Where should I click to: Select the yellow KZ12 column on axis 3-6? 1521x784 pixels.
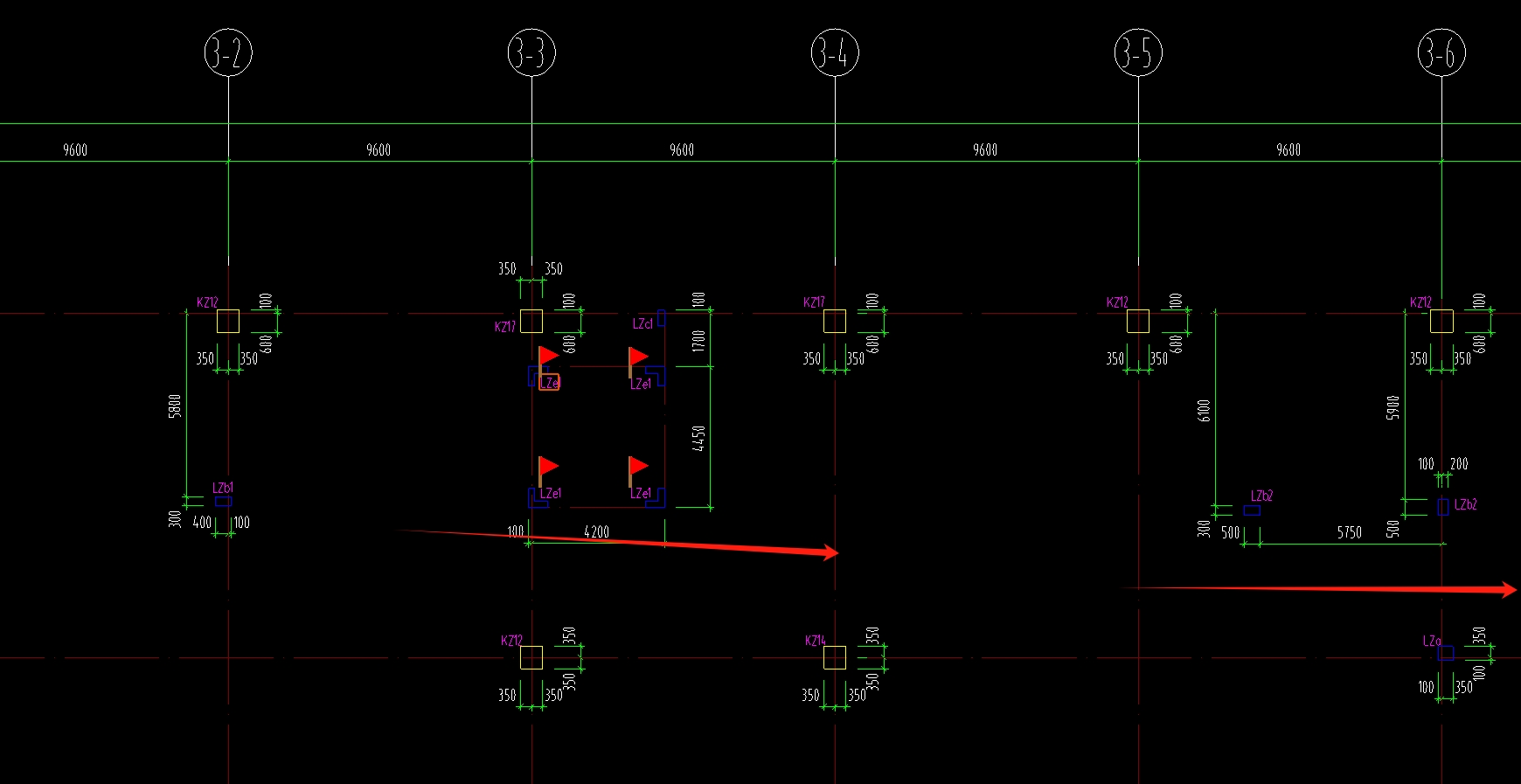pos(1441,322)
